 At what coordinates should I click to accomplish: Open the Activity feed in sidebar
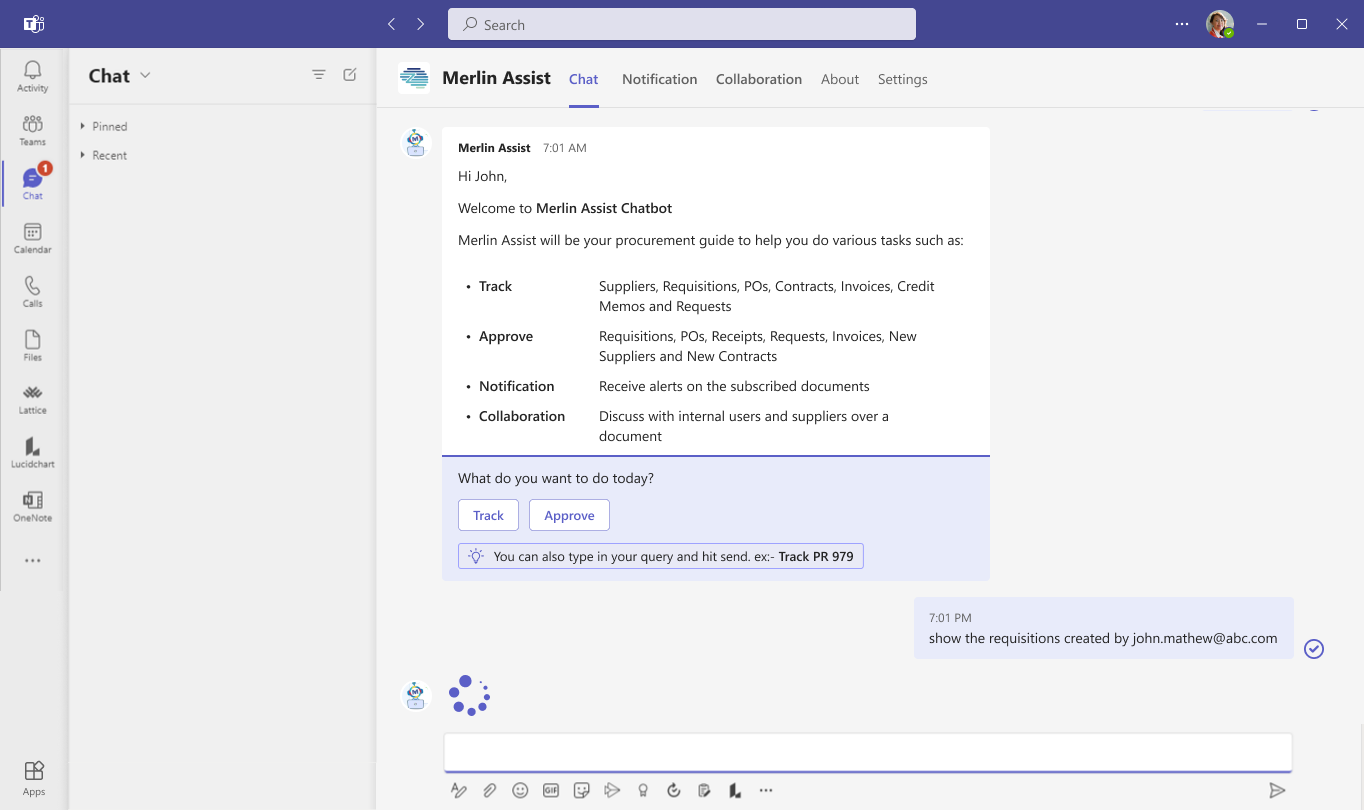(33, 76)
